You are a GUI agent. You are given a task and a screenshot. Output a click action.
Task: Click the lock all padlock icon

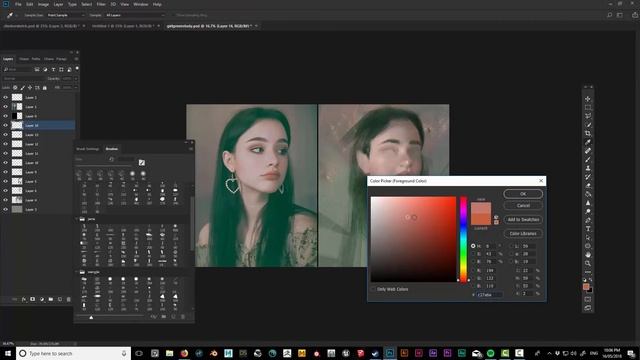coord(45,87)
